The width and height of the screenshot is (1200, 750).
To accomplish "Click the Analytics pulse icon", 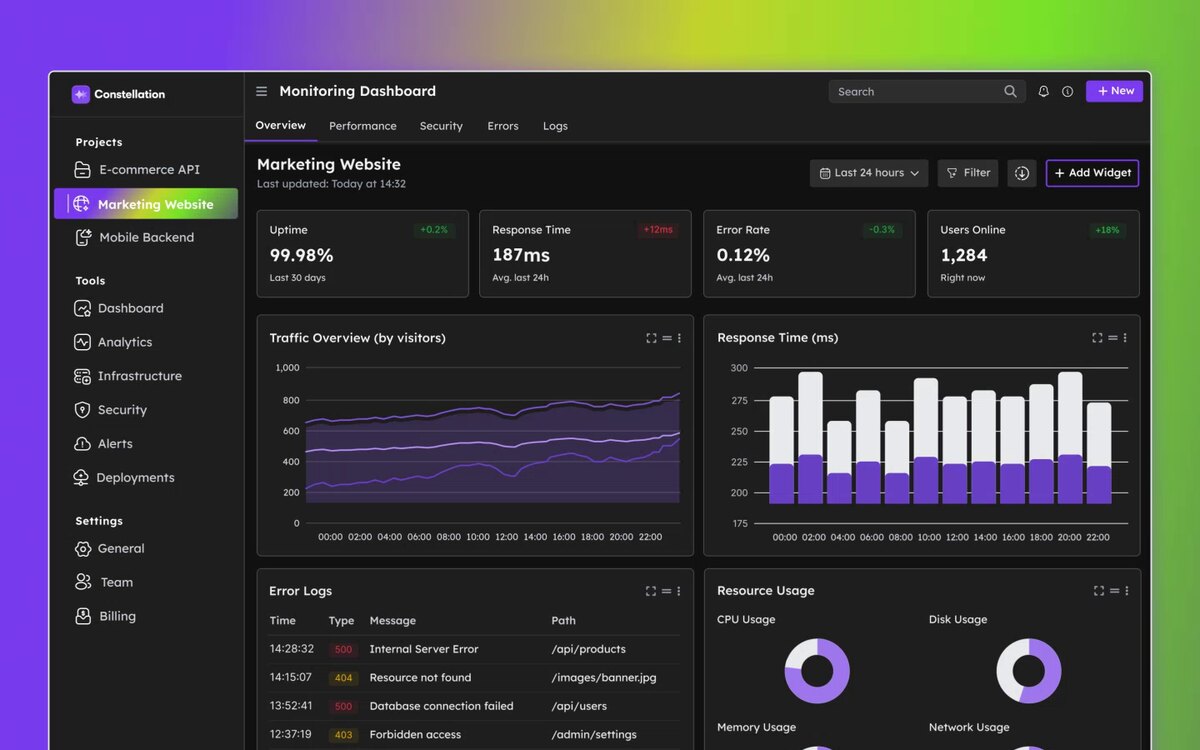I will coord(82,342).
